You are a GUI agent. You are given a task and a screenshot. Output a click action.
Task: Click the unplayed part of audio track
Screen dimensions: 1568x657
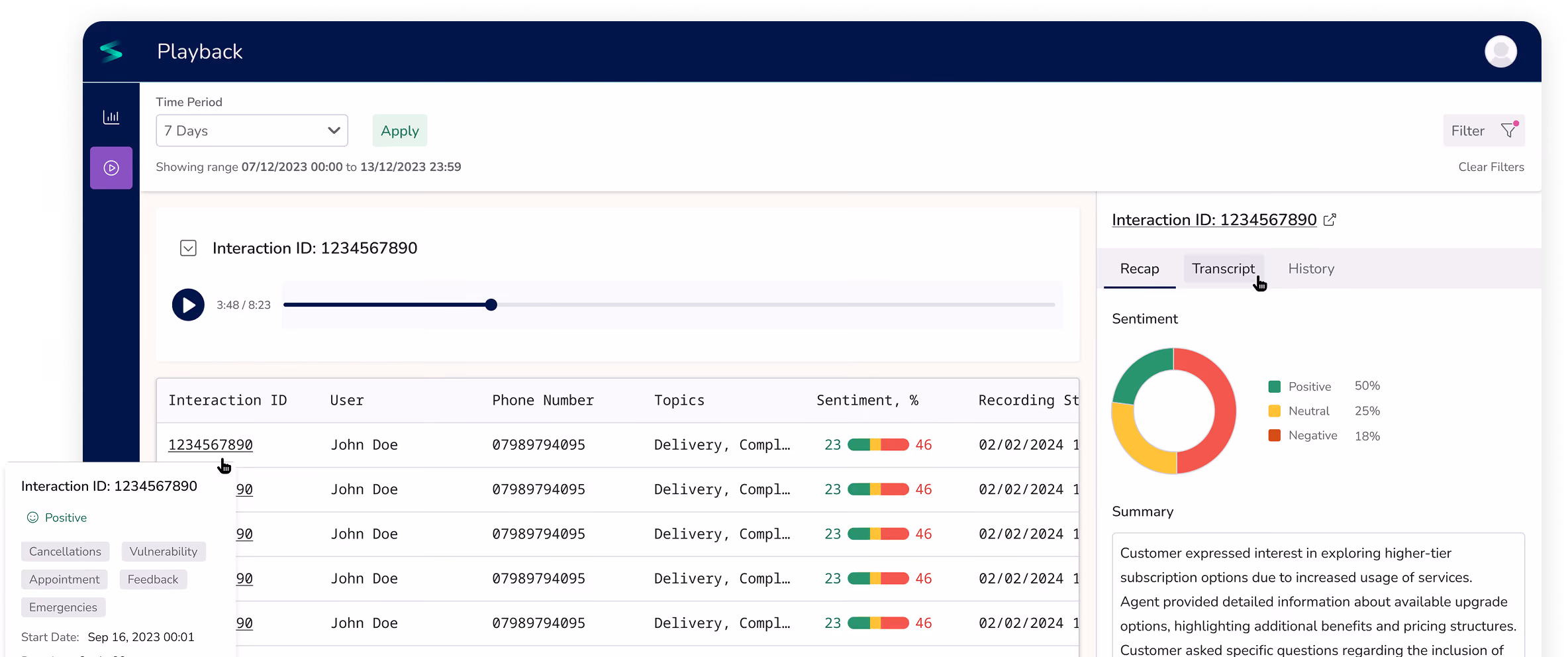point(776,305)
